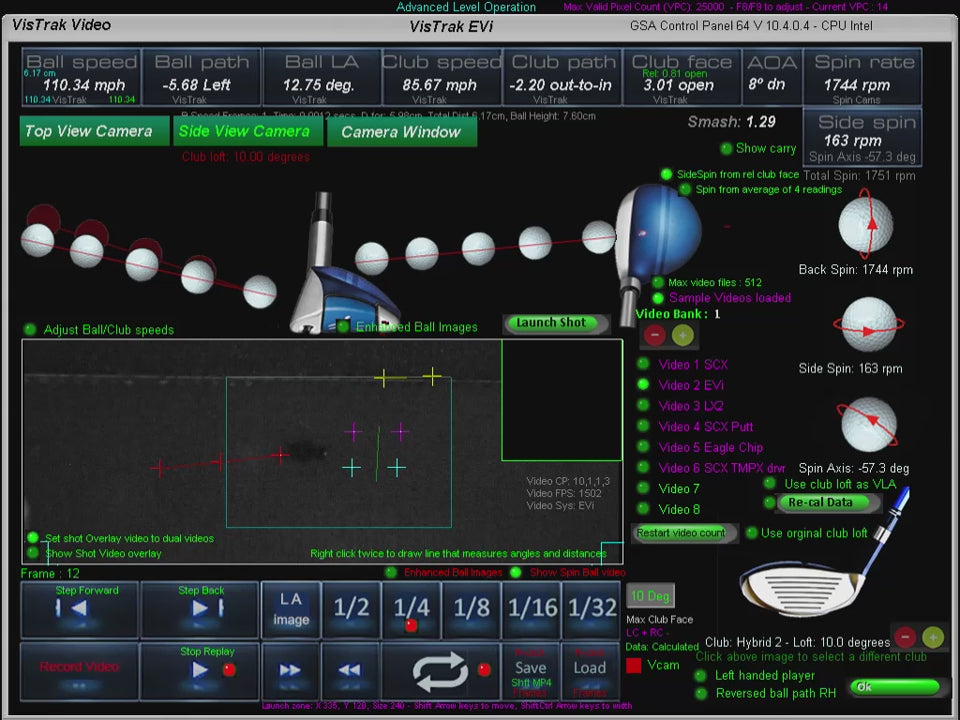Open the LA image view
Viewport: 960px width, 720px height.
[290, 609]
